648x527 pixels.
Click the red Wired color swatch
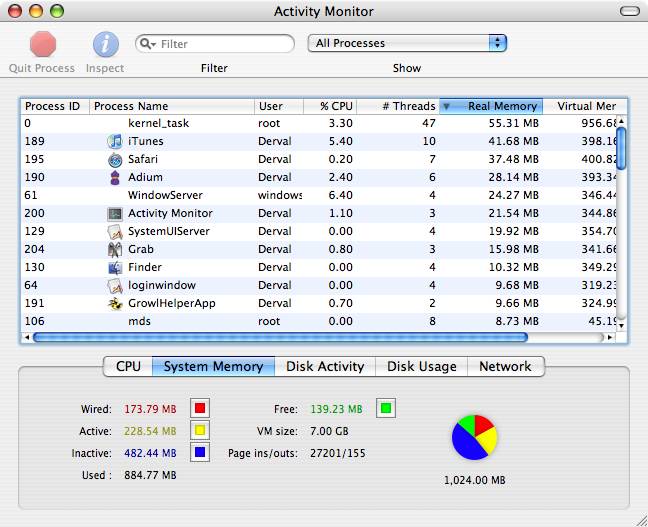pyautogui.click(x=200, y=408)
